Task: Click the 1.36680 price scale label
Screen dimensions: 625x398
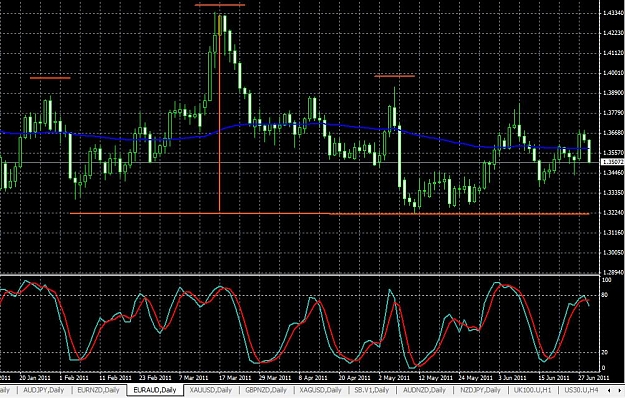Action: pos(613,132)
